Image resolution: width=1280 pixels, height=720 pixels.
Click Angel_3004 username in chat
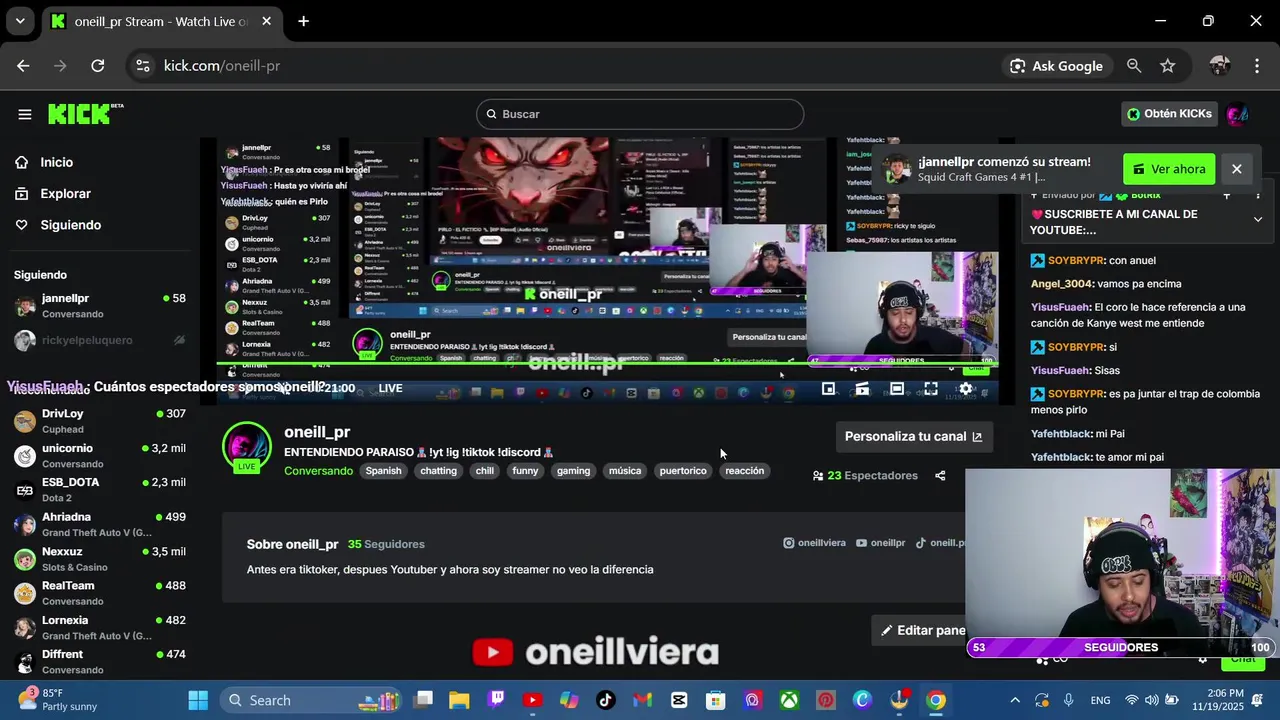(1062, 284)
